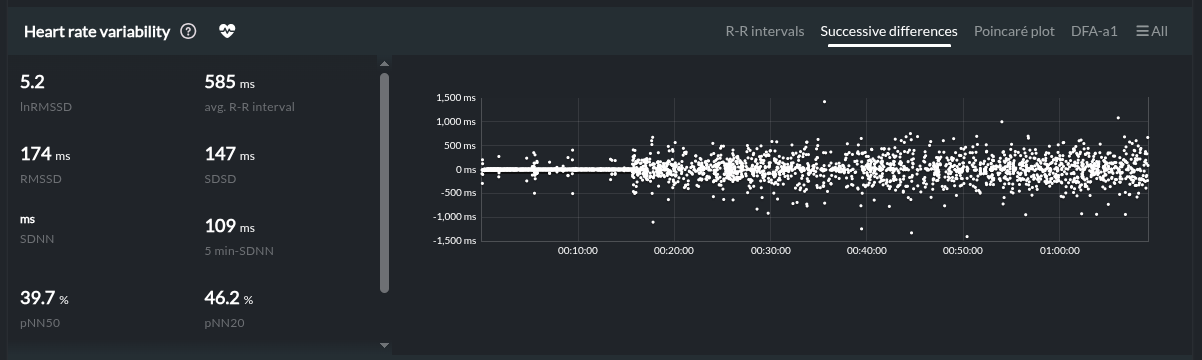Click the 00:10:00 time axis label

click(x=578, y=250)
